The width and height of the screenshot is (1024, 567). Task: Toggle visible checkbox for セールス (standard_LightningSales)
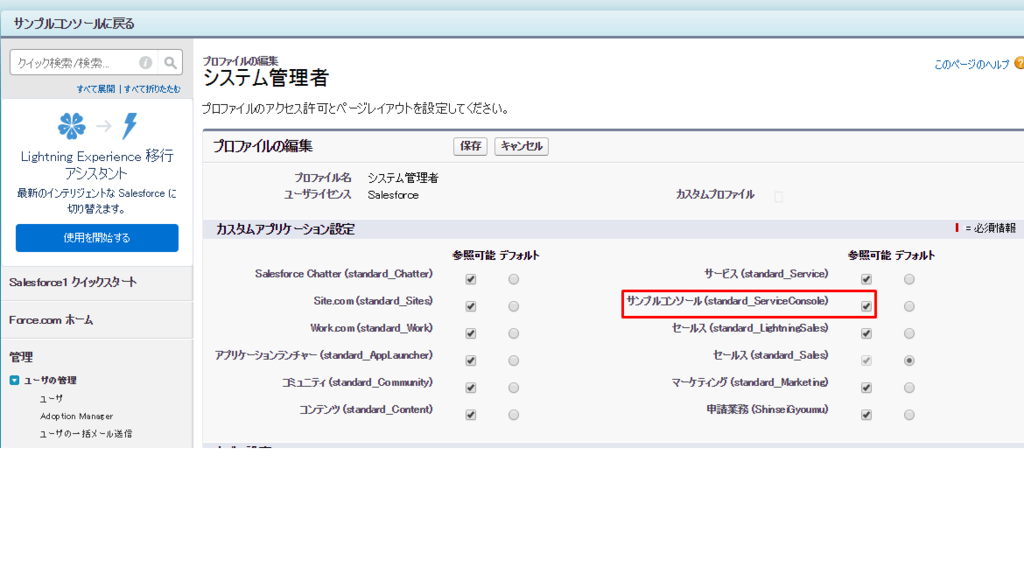867,334
